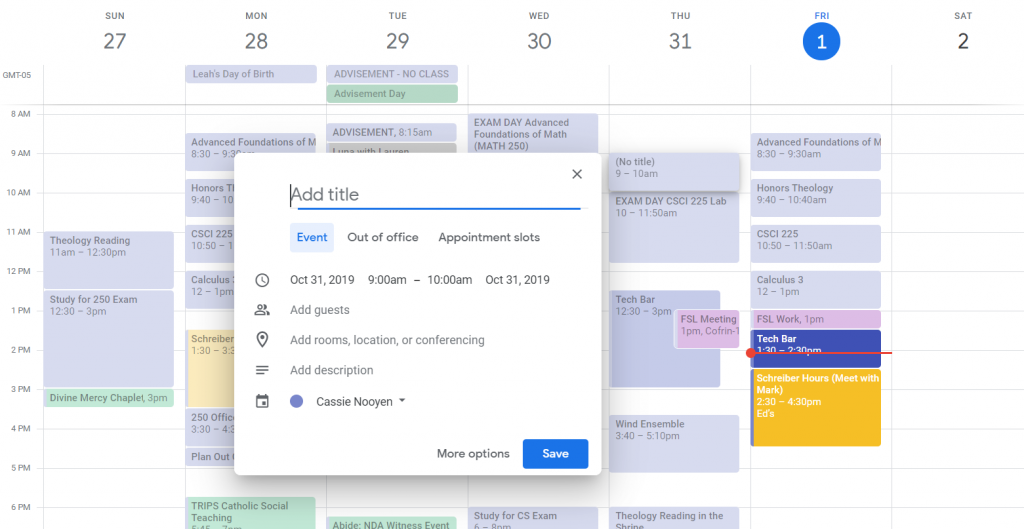
Task: Click the Add description field
Action: pos(331,370)
